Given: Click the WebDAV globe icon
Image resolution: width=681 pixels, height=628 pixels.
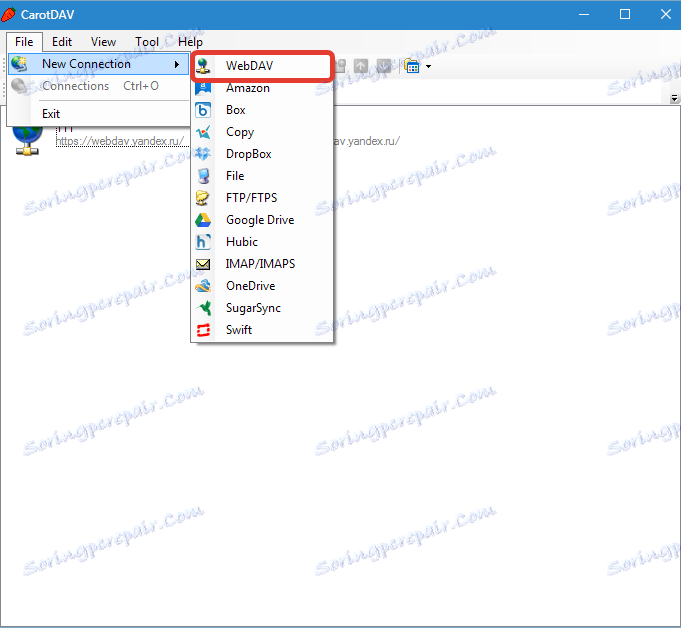Looking at the screenshot, I should 203,66.
